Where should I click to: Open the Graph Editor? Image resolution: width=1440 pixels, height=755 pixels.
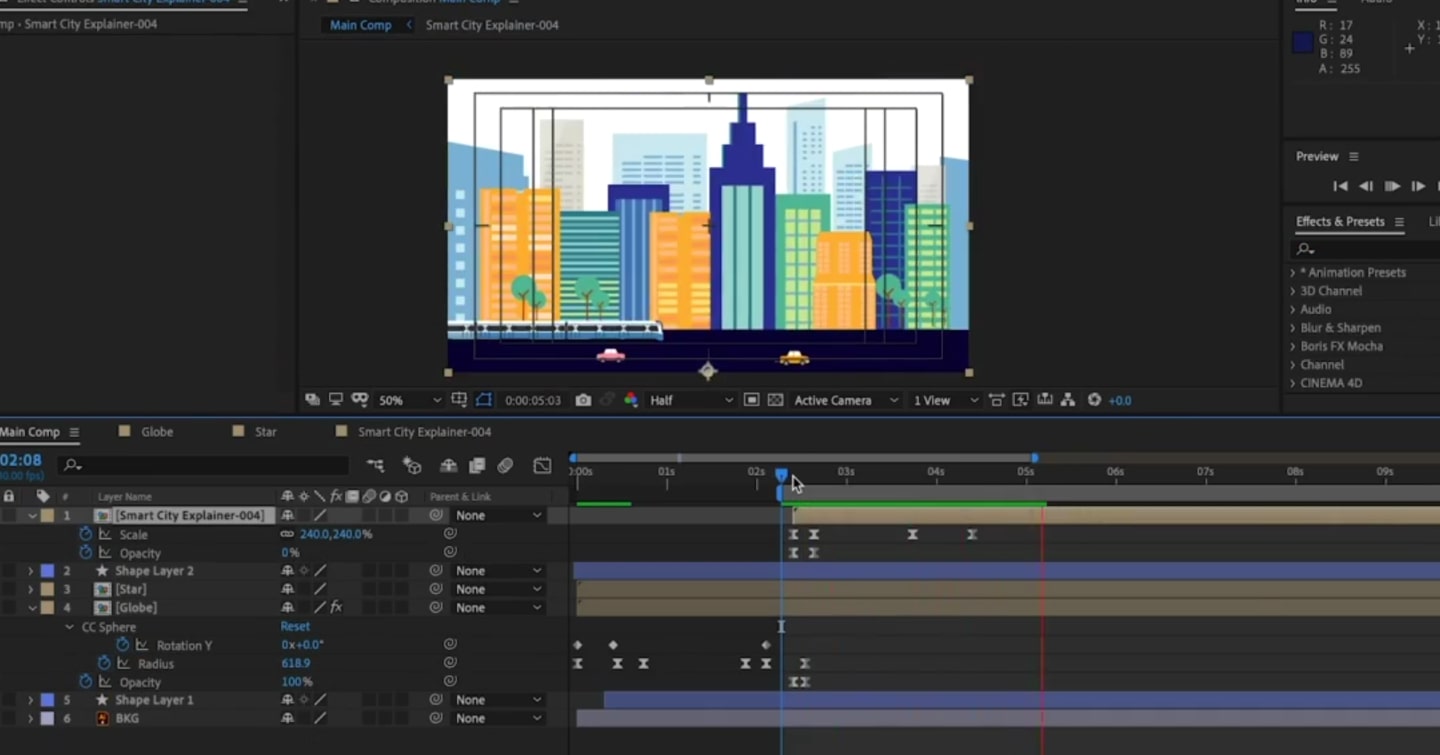pos(543,465)
